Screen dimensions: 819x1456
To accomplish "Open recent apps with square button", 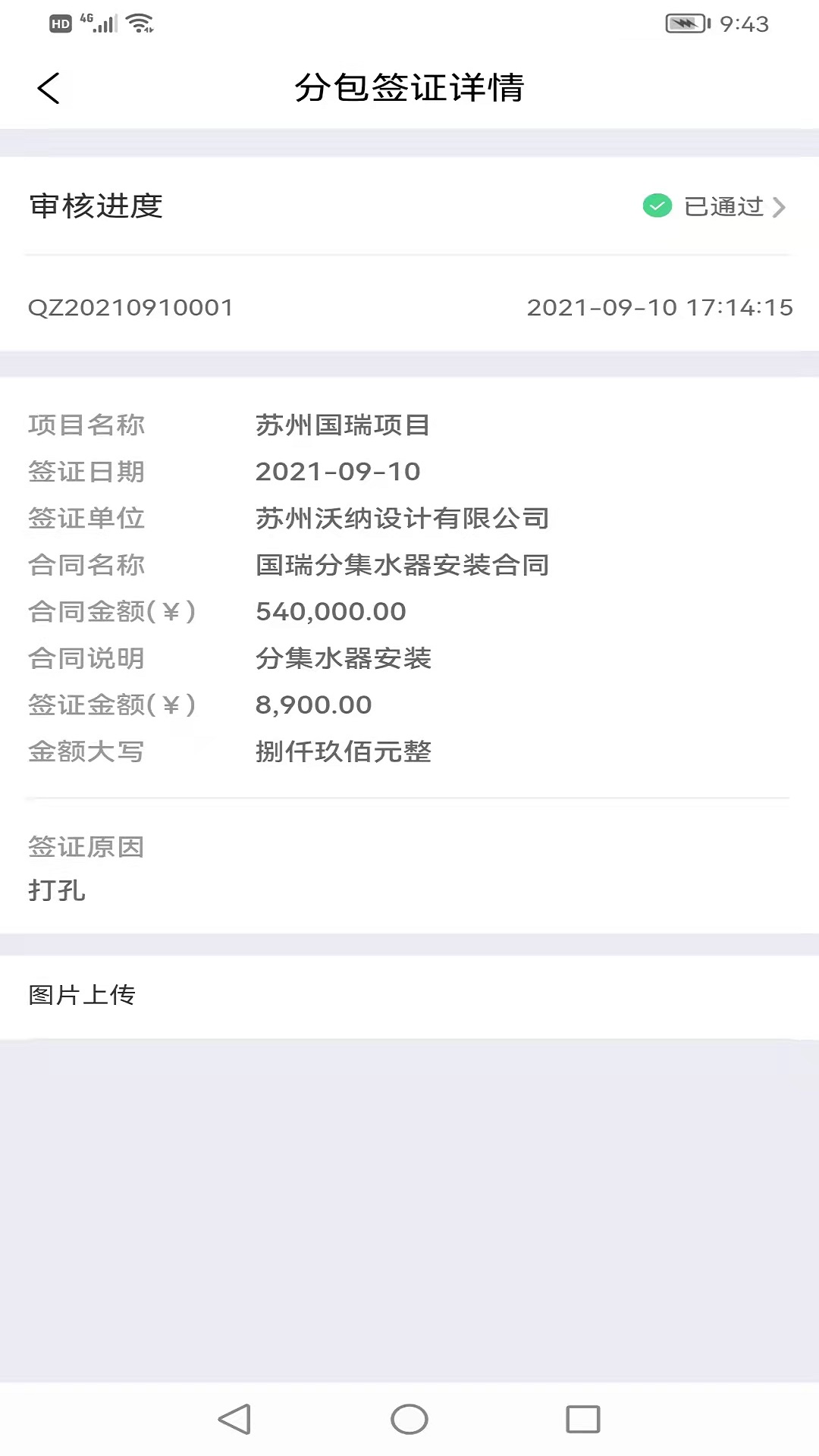I will click(582, 1419).
